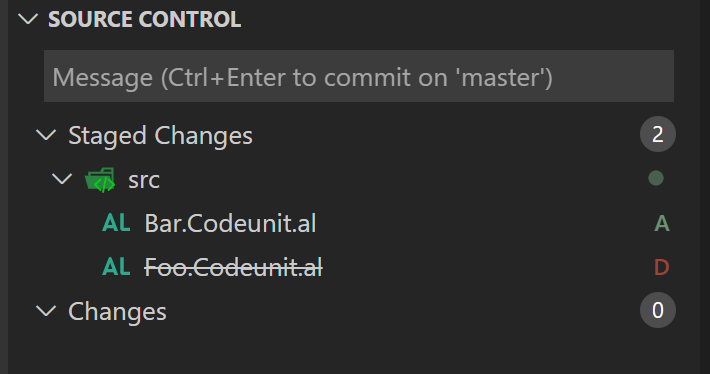Click the Changes count badge 0
710x374 pixels.
pyautogui.click(x=657, y=310)
